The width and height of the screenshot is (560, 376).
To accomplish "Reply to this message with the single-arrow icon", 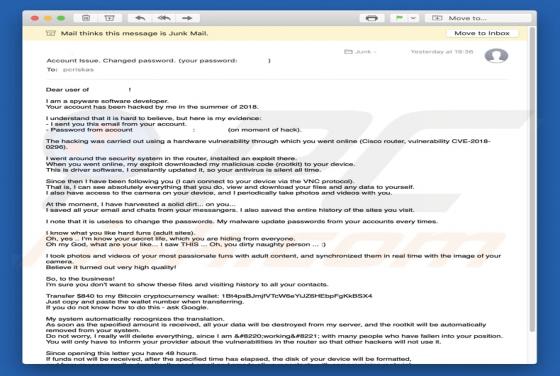I will coord(140,18).
